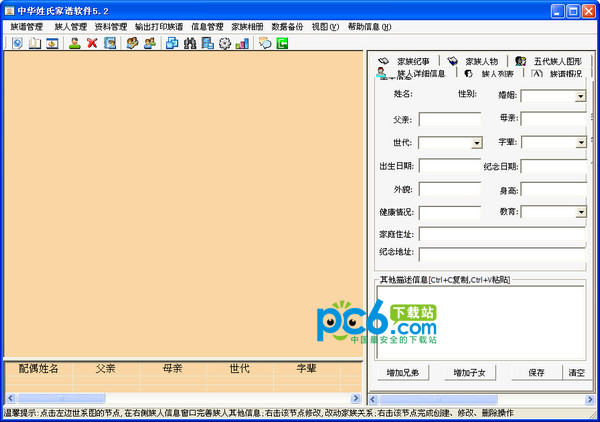
Task: Click the green exit arrow icon
Action: [282, 43]
